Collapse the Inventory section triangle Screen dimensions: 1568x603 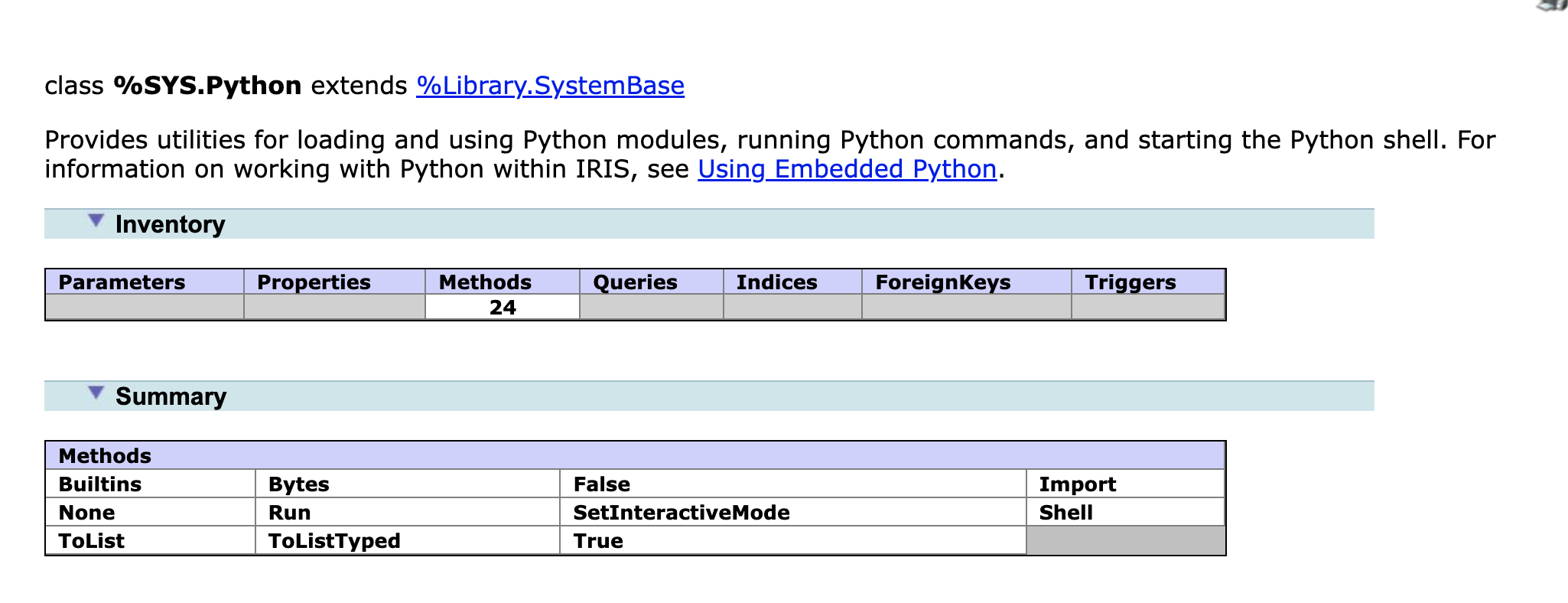click(x=96, y=221)
